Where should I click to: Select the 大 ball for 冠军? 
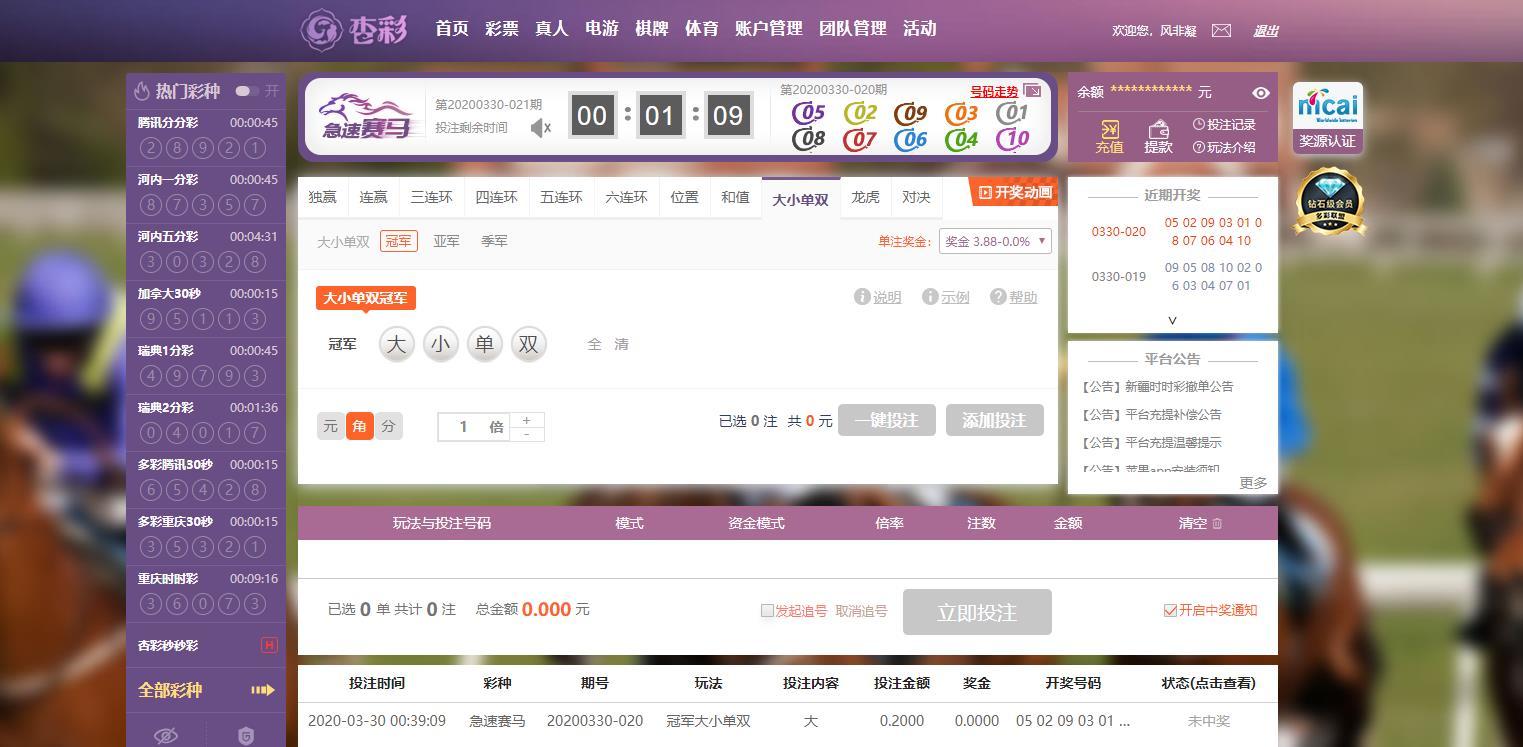coord(396,345)
